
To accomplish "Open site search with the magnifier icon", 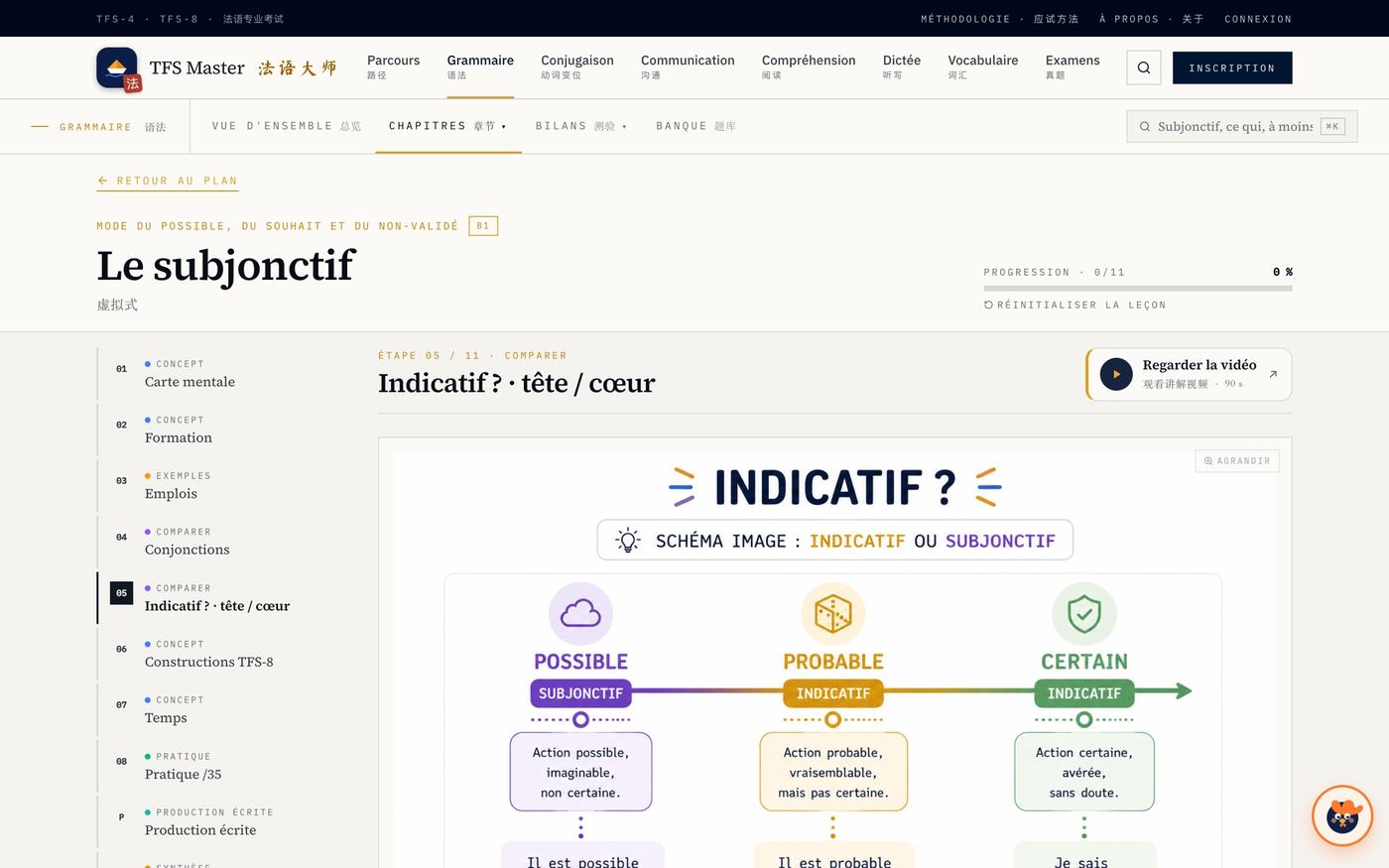I will click(1144, 67).
